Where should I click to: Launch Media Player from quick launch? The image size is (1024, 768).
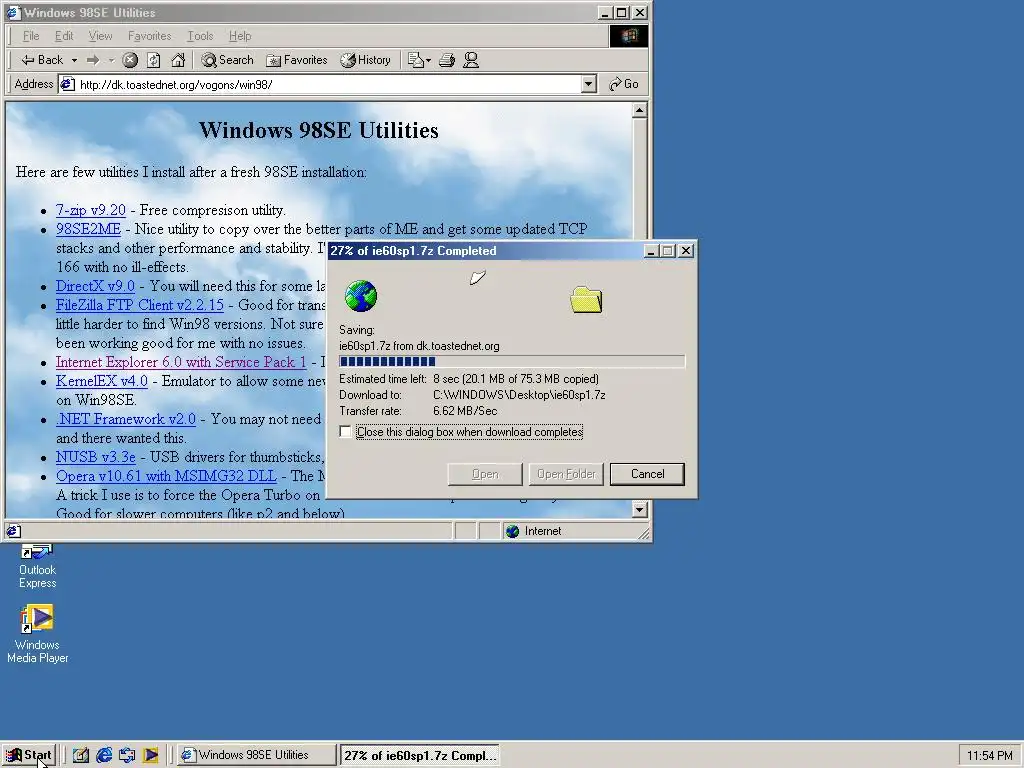[x=150, y=755]
